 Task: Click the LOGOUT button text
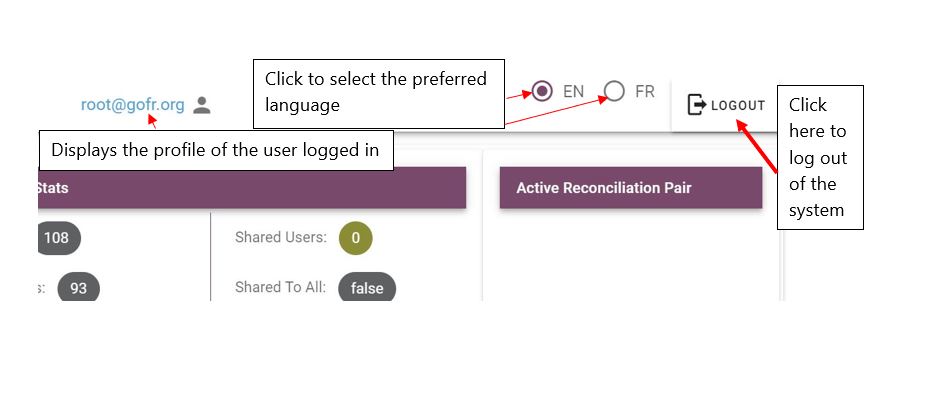738,106
